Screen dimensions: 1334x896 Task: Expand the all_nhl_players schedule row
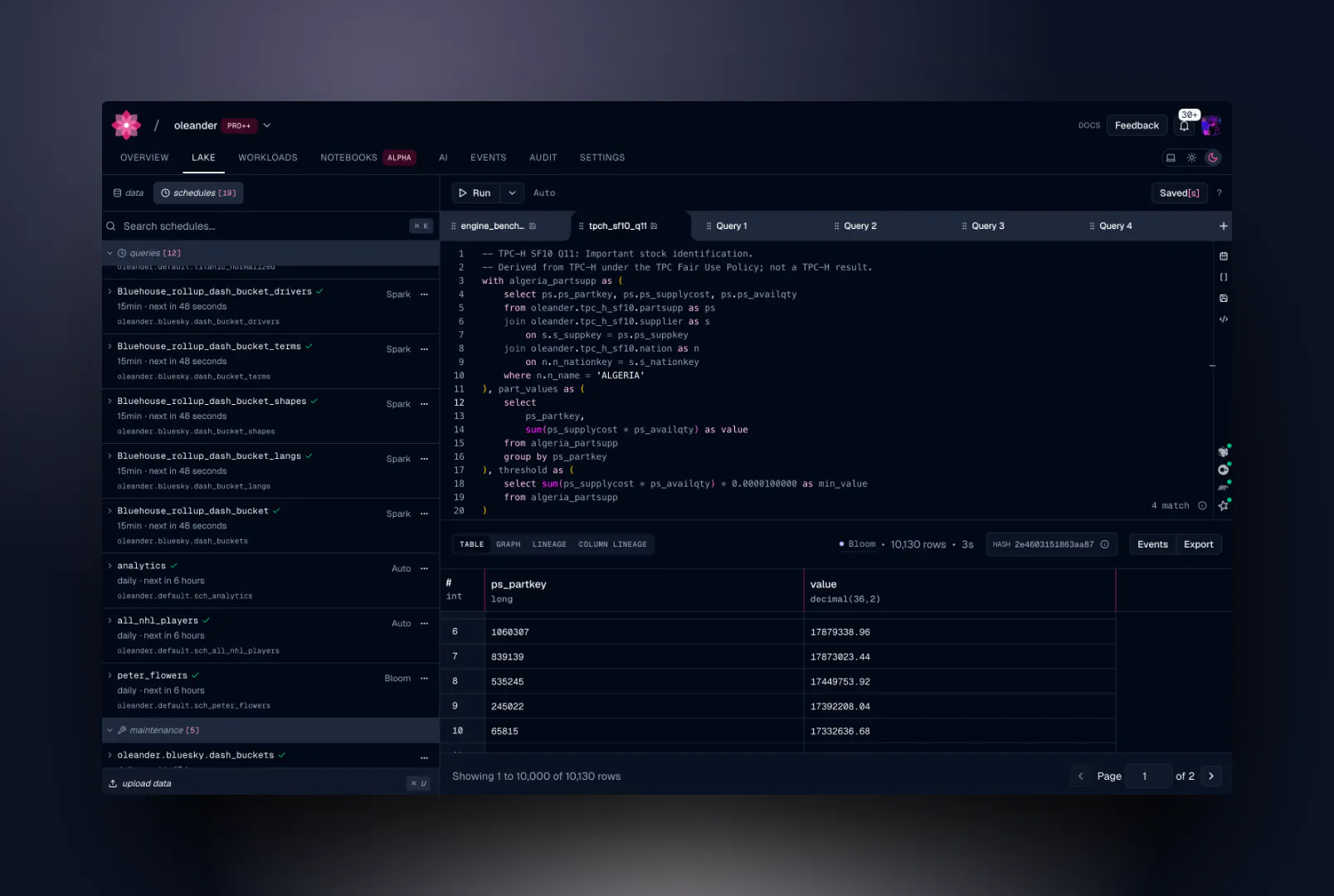click(110, 621)
